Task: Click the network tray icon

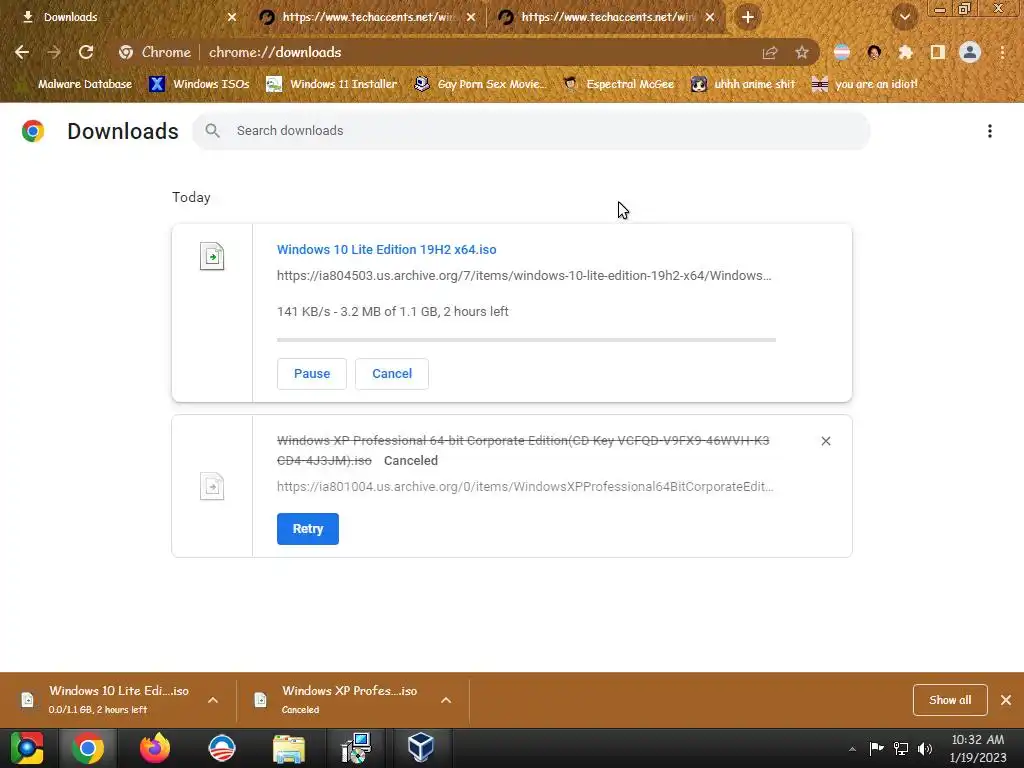Action: coord(901,748)
